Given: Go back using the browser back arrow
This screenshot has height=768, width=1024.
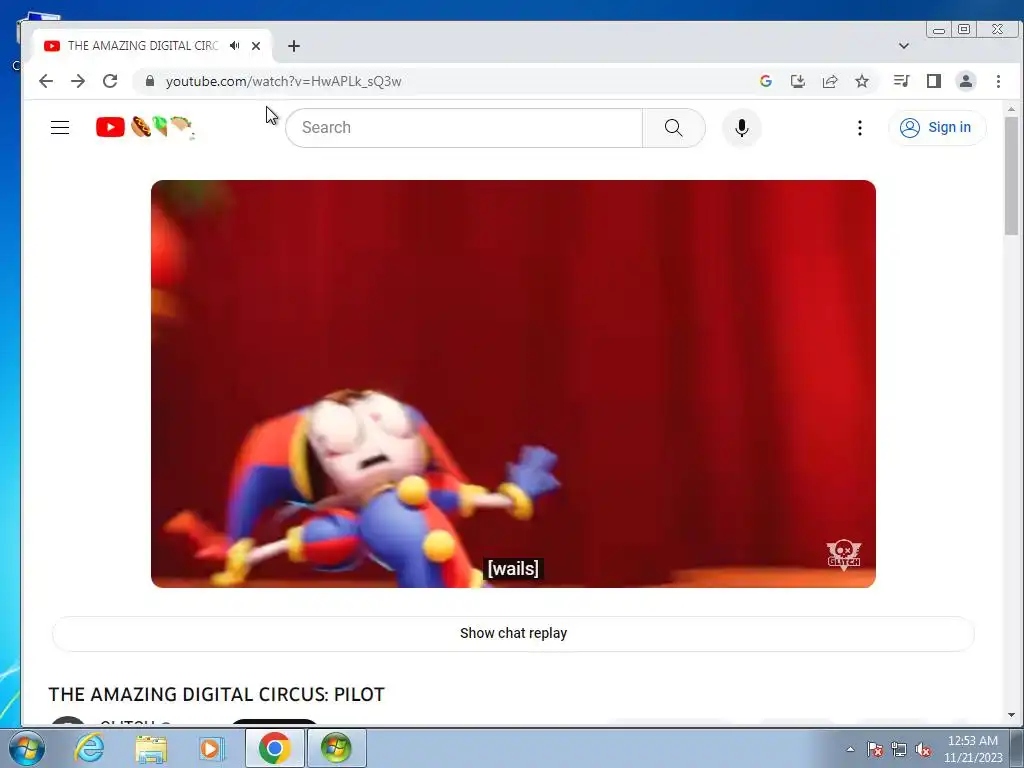Looking at the screenshot, I should point(46,81).
